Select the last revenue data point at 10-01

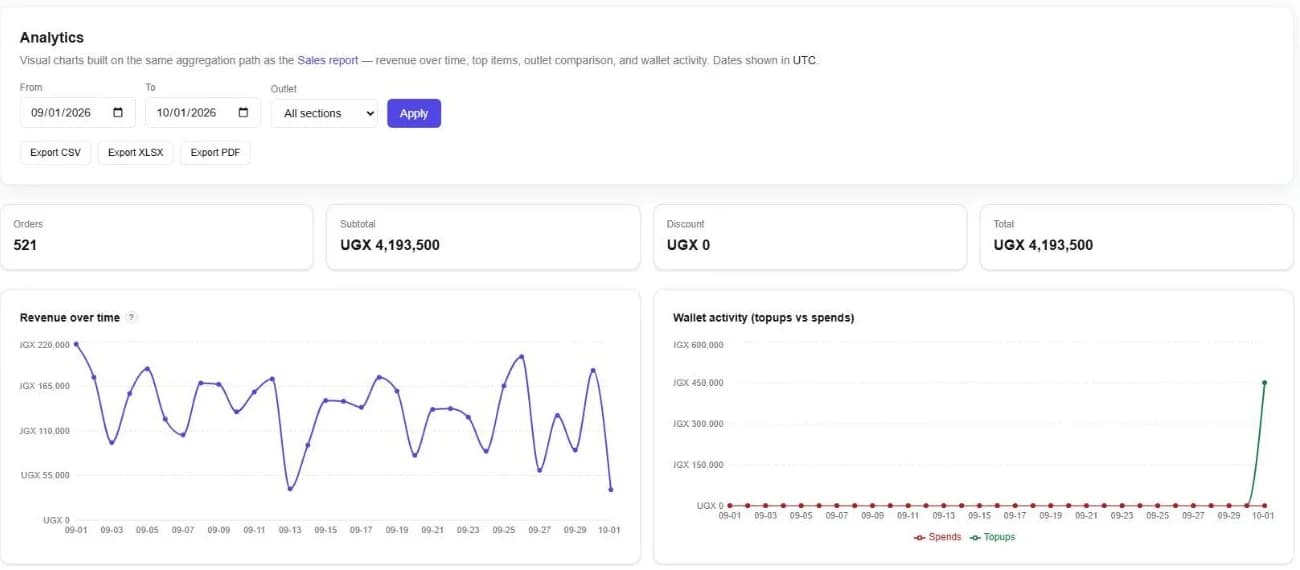click(x=611, y=490)
